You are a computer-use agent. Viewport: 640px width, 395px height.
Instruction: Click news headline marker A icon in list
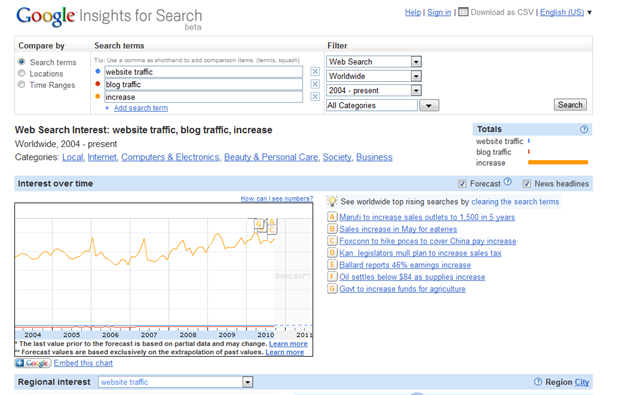332,217
